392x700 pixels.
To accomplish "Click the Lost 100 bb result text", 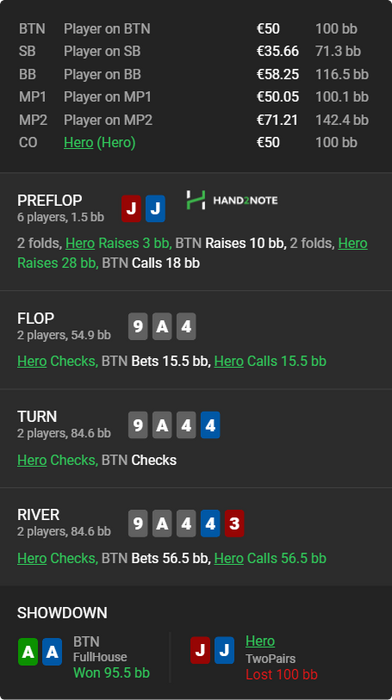I will click(x=281, y=675).
